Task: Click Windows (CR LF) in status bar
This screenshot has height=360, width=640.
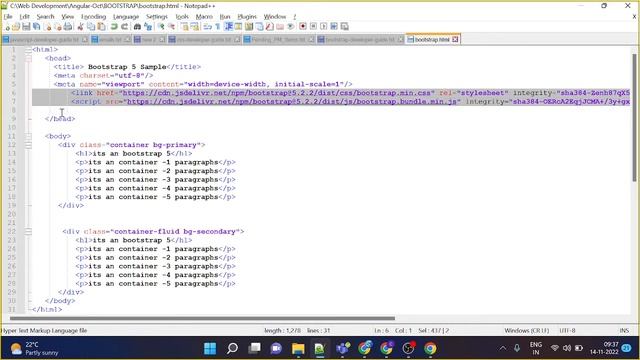Action: 527,331
